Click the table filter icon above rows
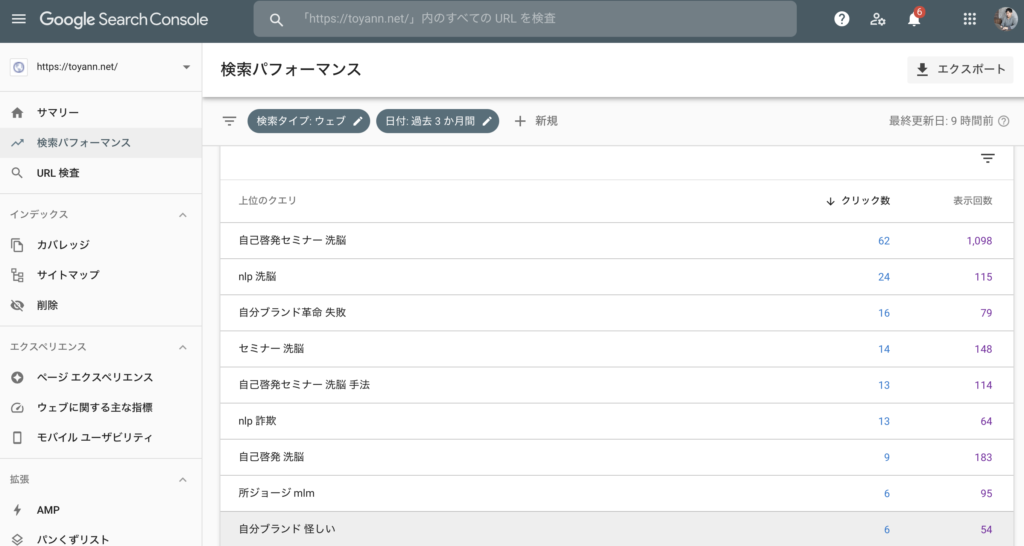The image size is (1024, 546). click(x=987, y=158)
